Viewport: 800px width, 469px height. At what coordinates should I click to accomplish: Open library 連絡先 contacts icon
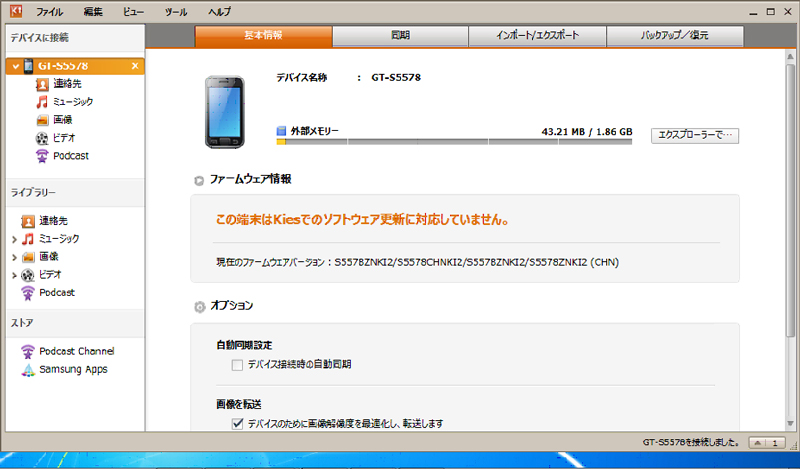tap(28, 221)
